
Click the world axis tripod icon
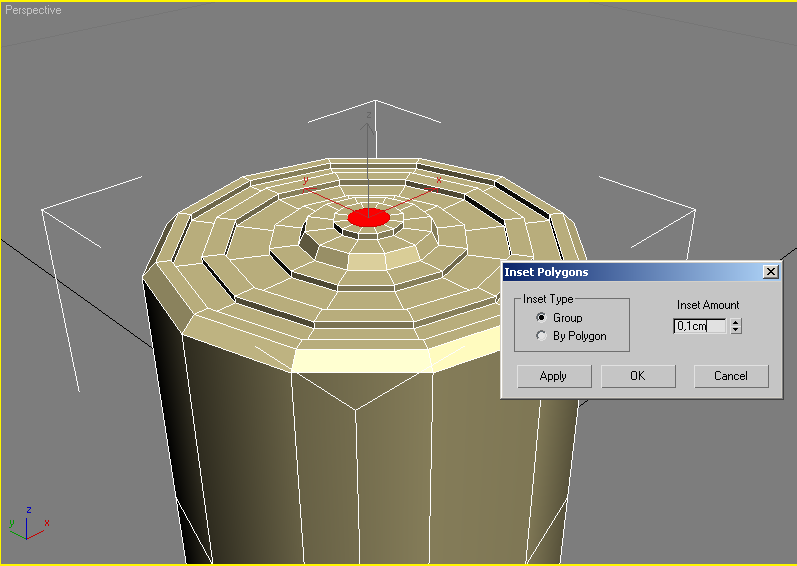(x=28, y=523)
